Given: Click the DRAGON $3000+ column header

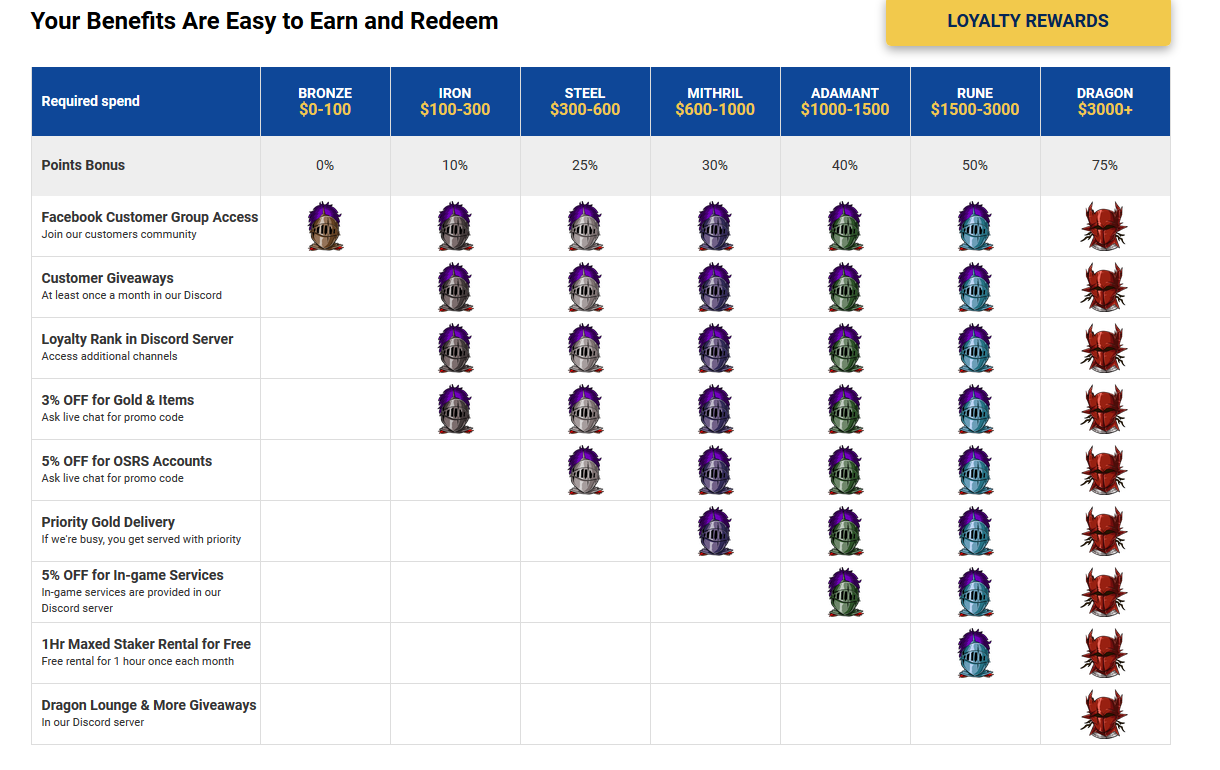Looking at the screenshot, I should [1105, 101].
